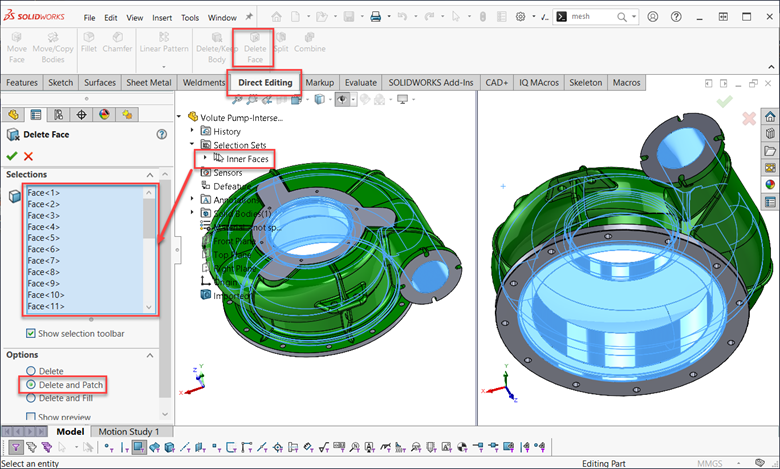Viewport: 780px width, 469px height.
Task: Switch to the ConfigurationManager tab icon
Action: (x=59, y=115)
